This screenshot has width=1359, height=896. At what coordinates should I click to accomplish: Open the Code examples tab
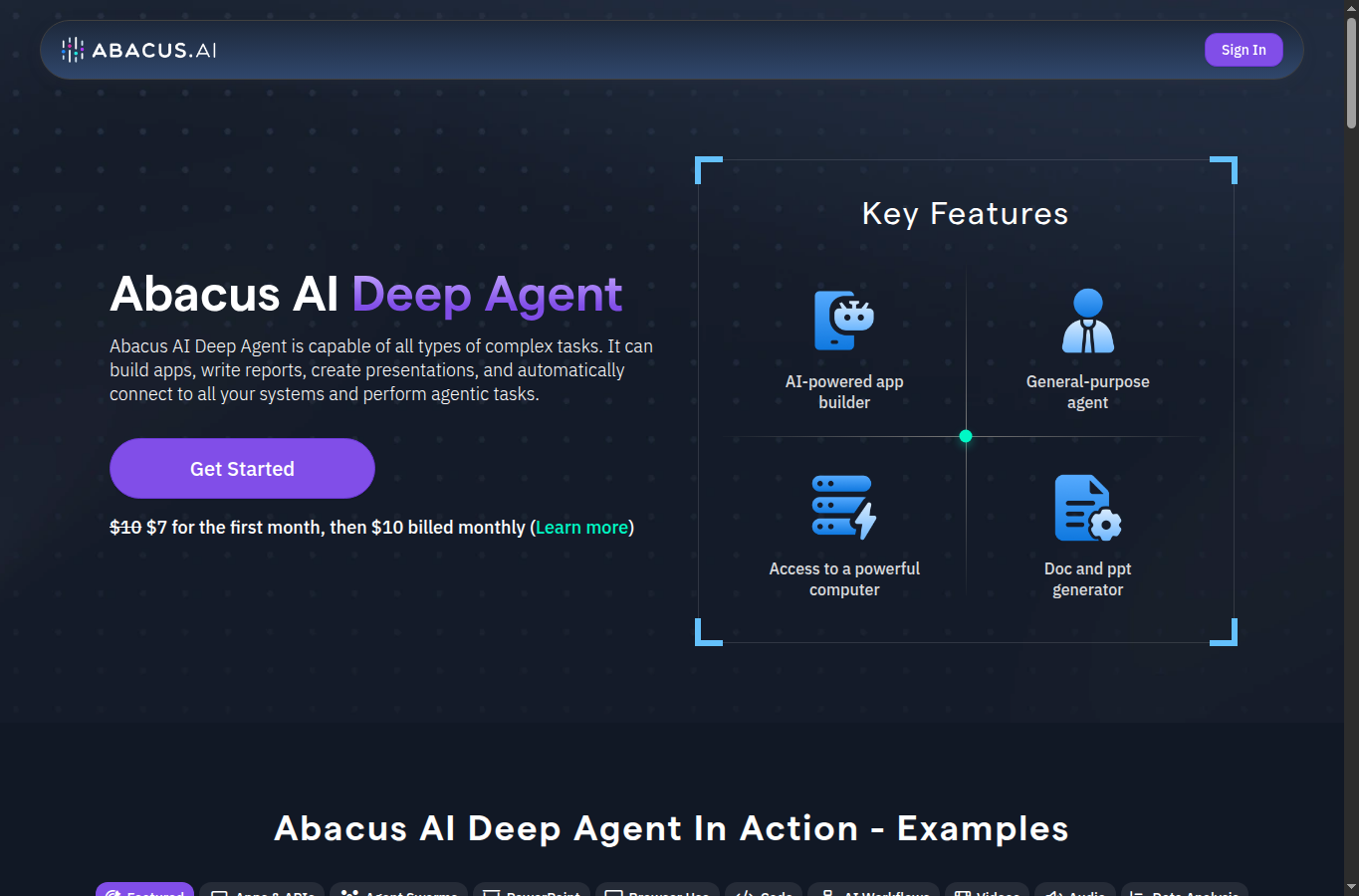pyautogui.click(x=764, y=889)
